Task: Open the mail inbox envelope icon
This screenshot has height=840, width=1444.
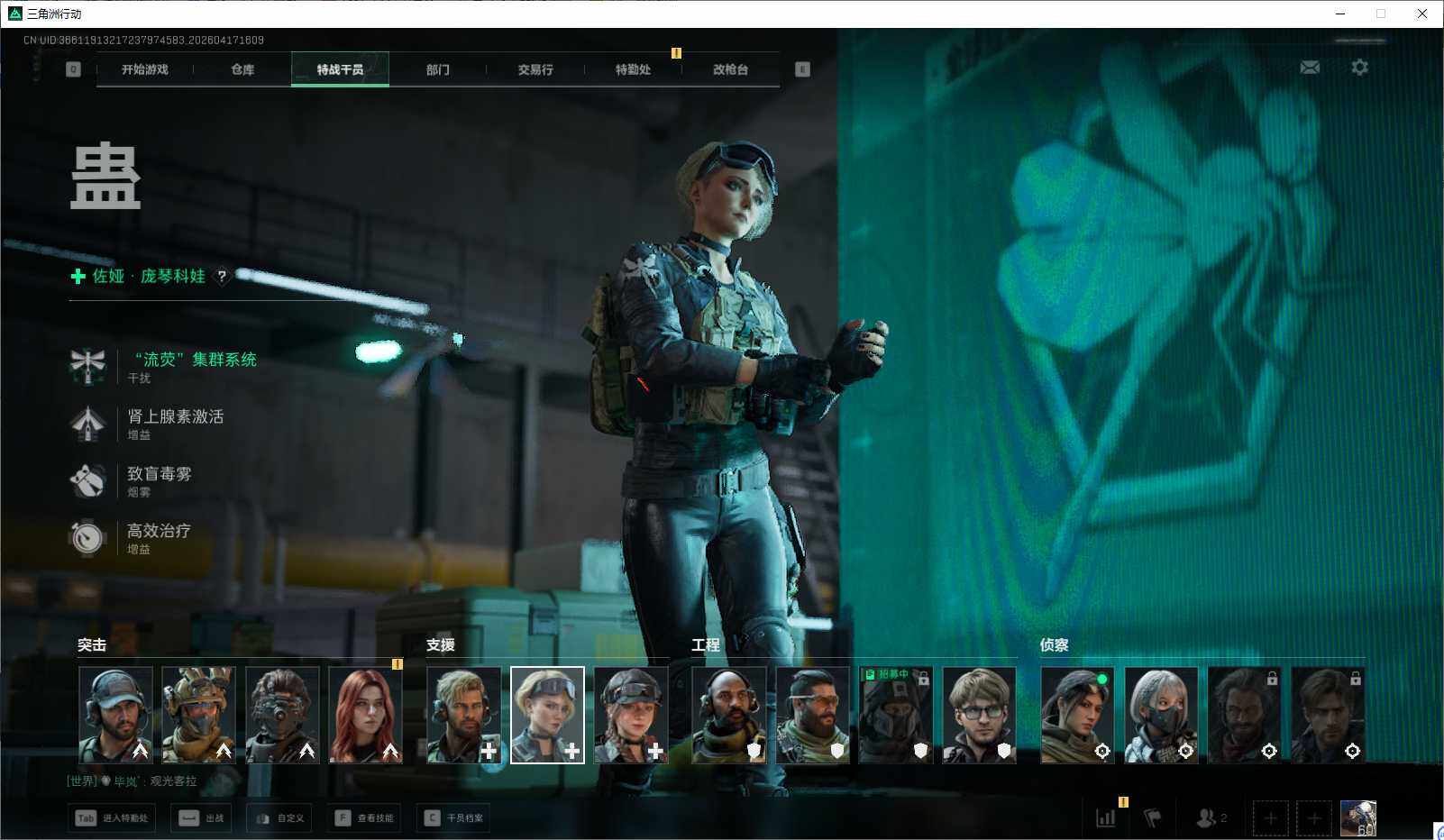Action: (x=1310, y=68)
